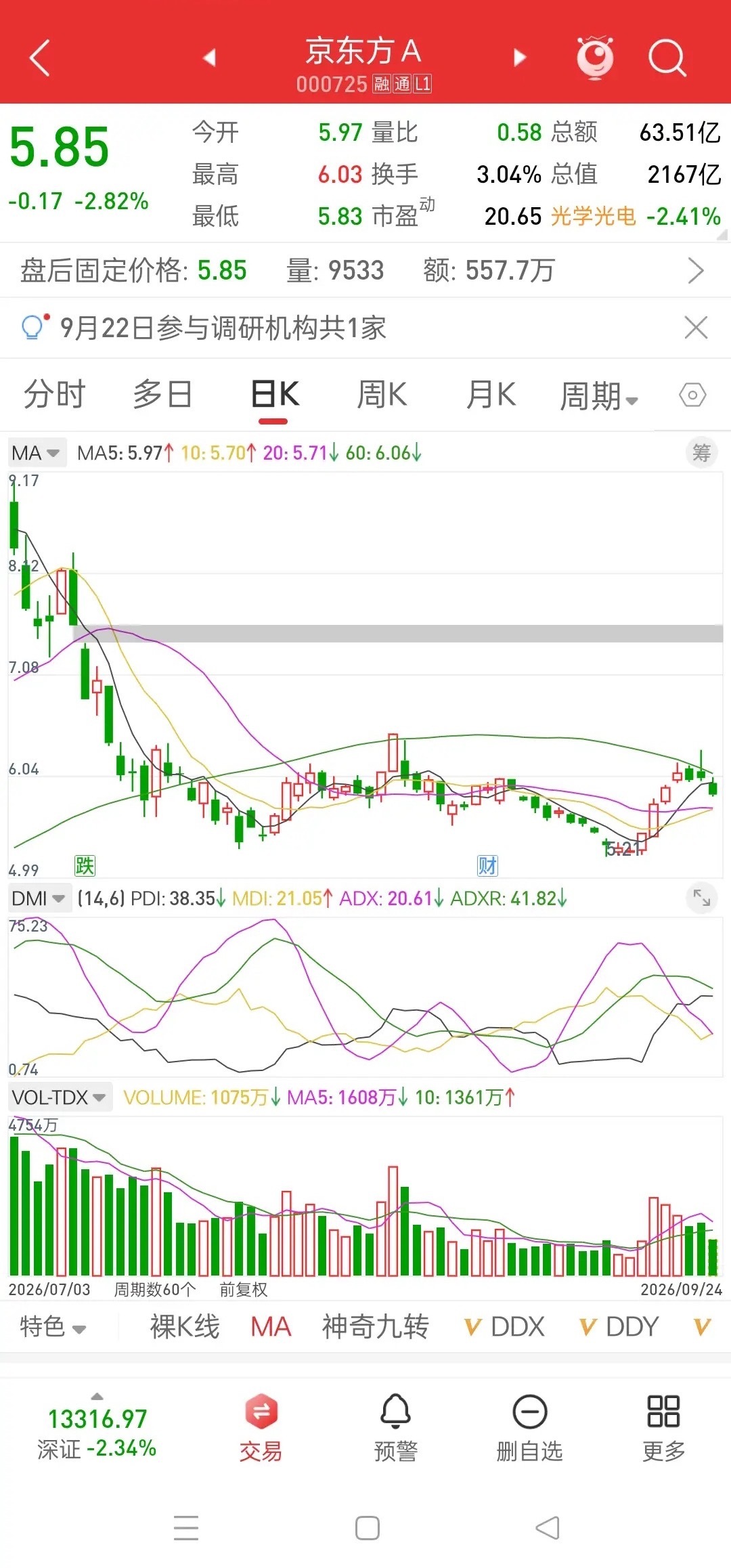
Task: Select the DDX indicator option
Action: [504, 1327]
